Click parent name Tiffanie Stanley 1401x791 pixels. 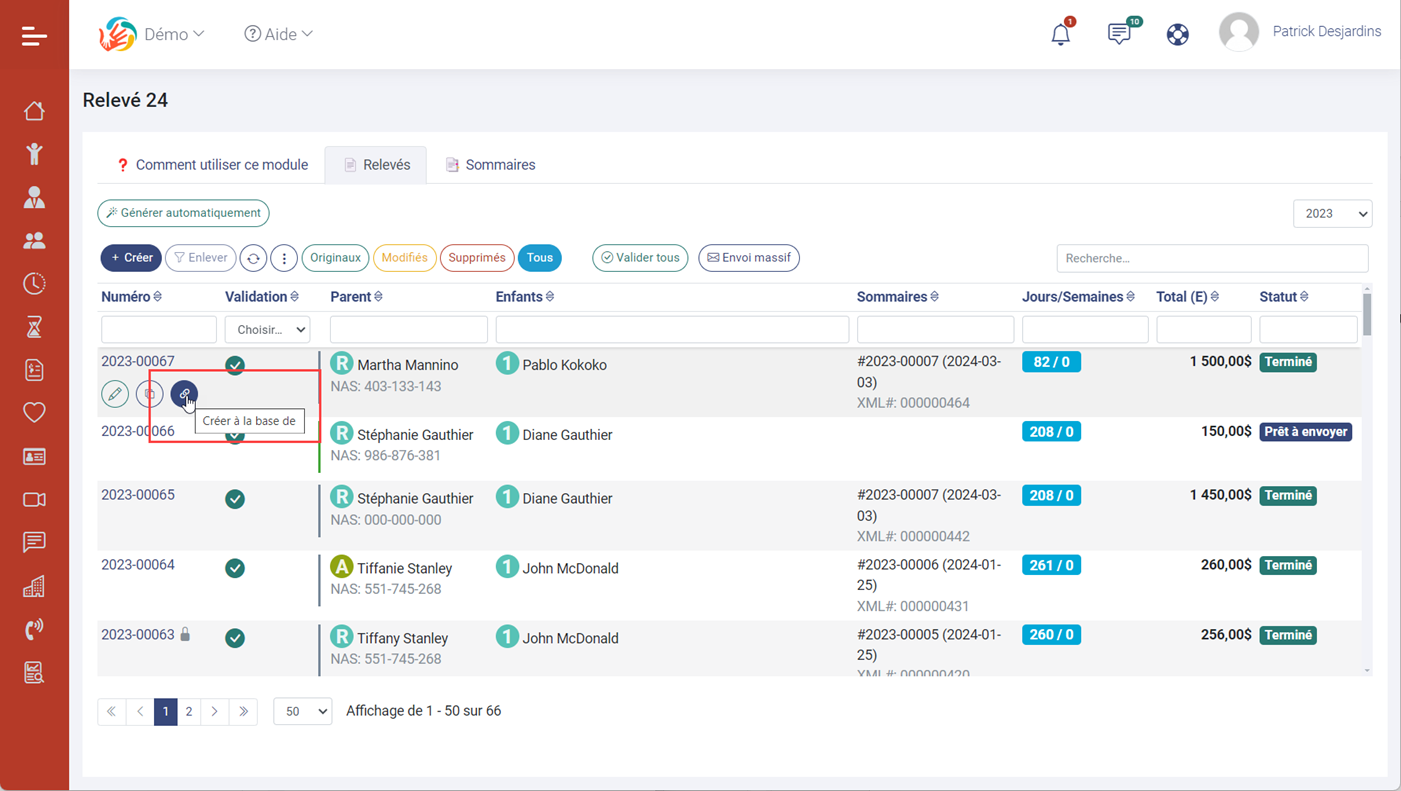[405, 568]
